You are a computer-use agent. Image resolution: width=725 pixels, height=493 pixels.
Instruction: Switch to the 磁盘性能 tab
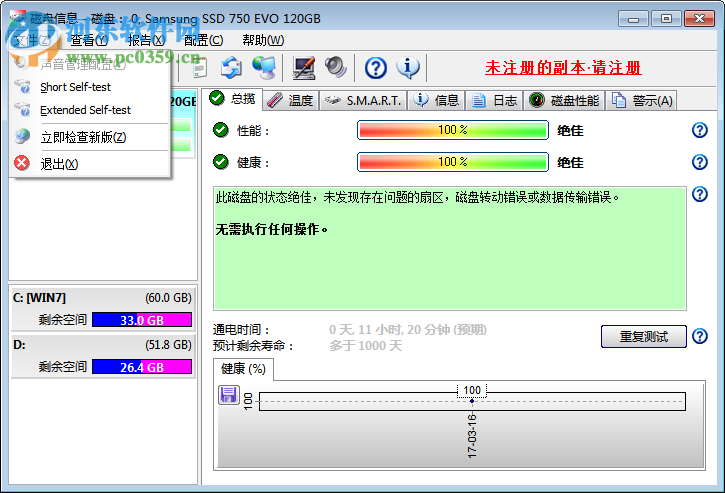[x=564, y=100]
